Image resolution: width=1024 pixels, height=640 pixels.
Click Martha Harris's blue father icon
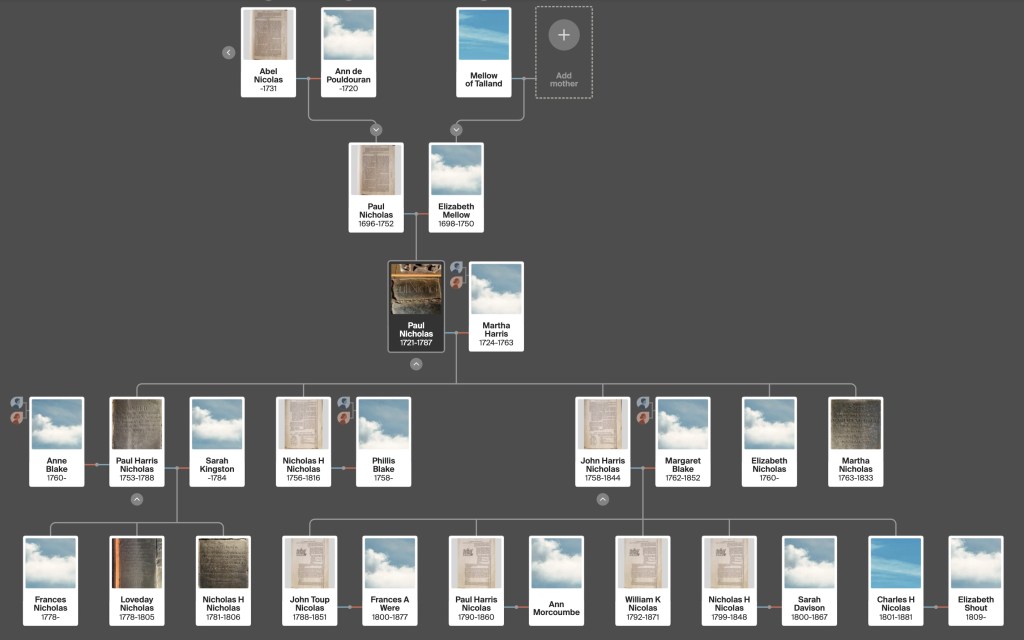tap(457, 268)
